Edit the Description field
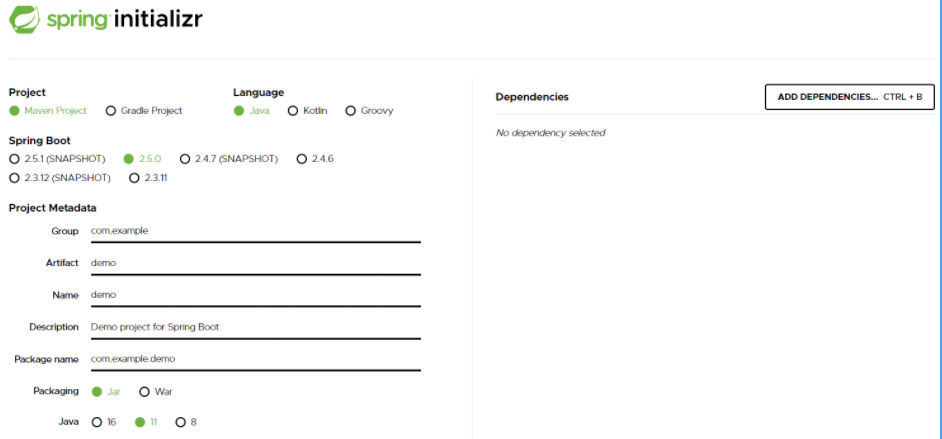The image size is (942, 439). (255, 327)
